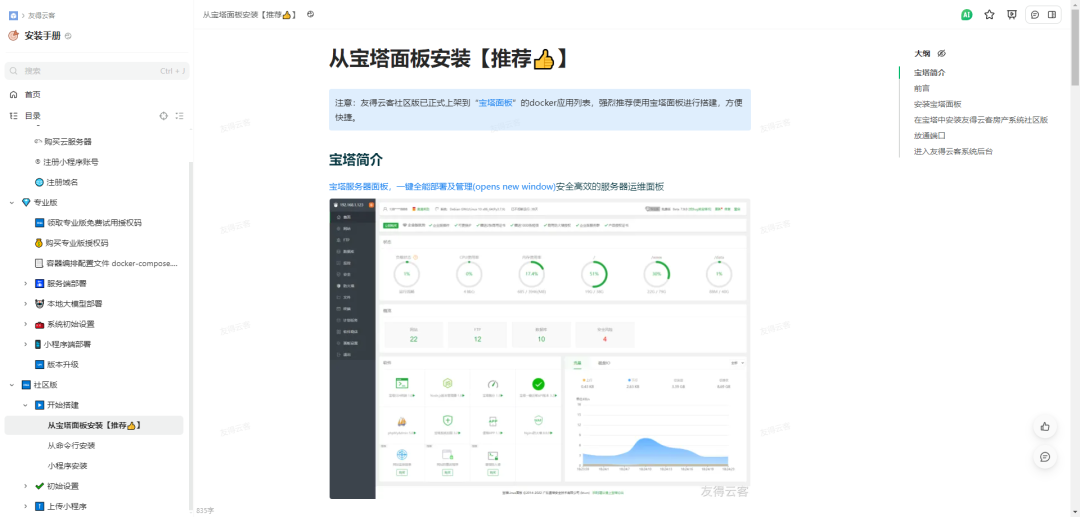
Task: Click the search box 搜索
Action: 96,71
